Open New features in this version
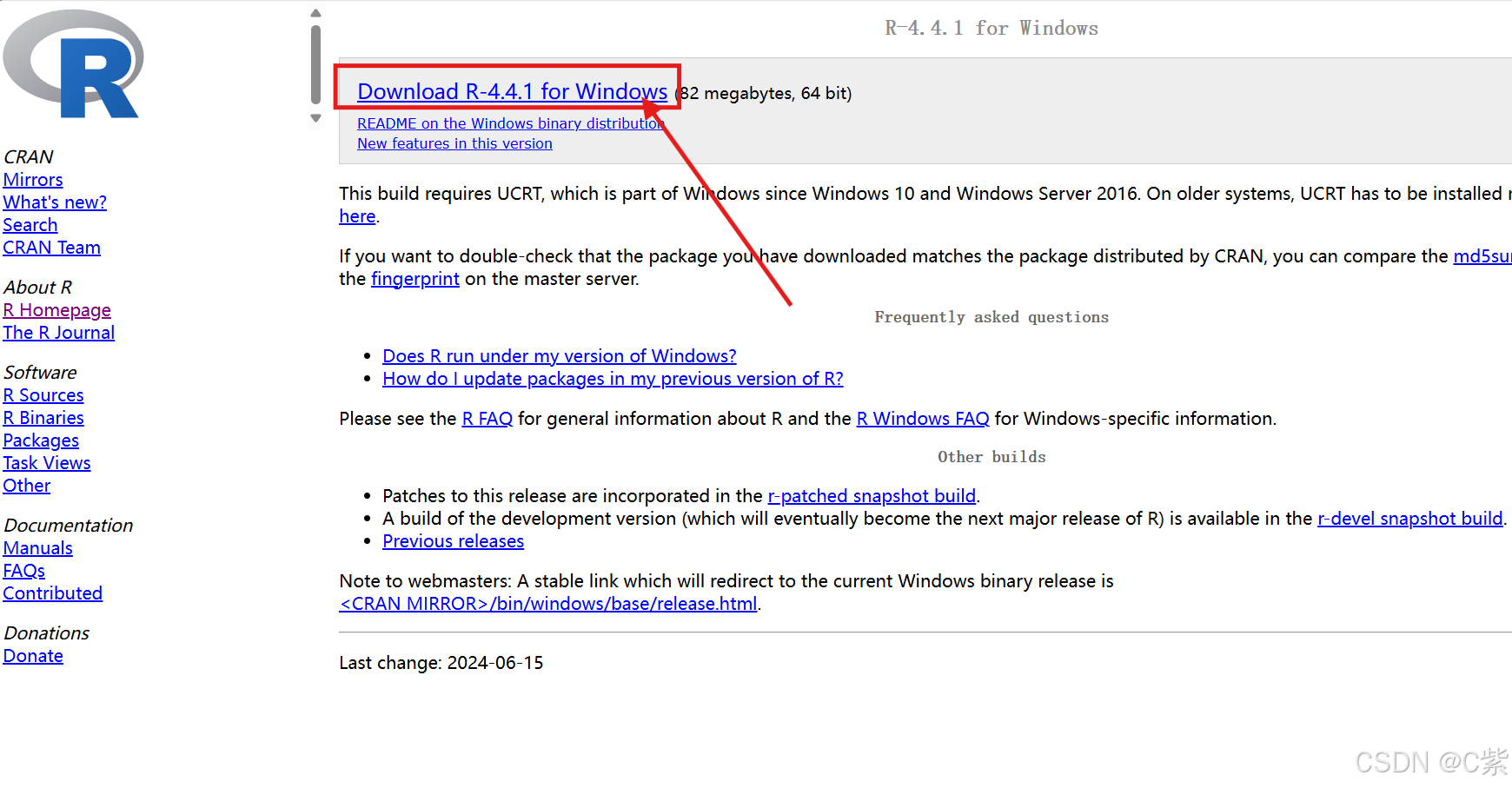Image resolution: width=1512 pixels, height=788 pixels. [x=454, y=143]
